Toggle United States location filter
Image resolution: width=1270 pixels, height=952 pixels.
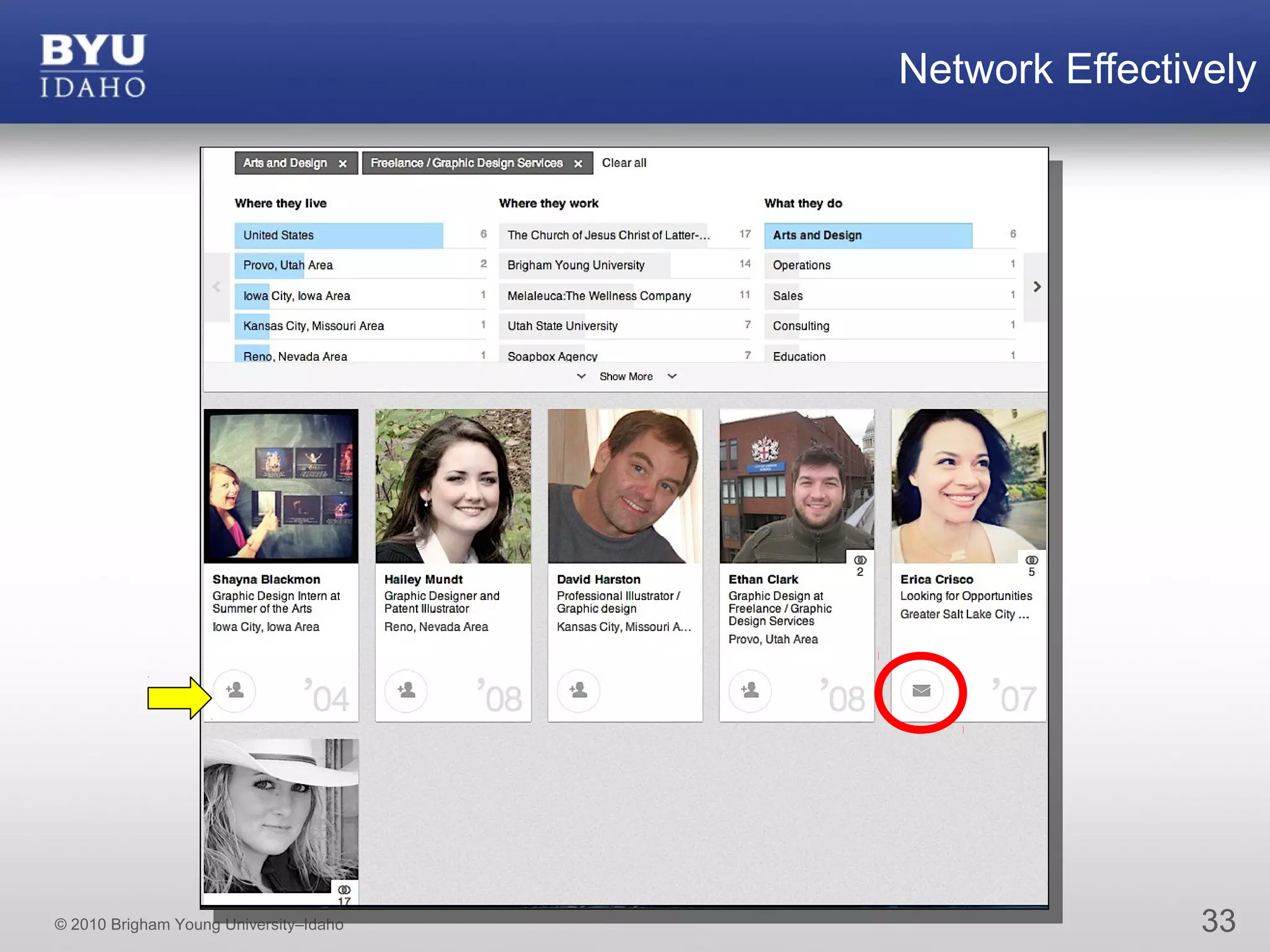[x=361, y=235]
